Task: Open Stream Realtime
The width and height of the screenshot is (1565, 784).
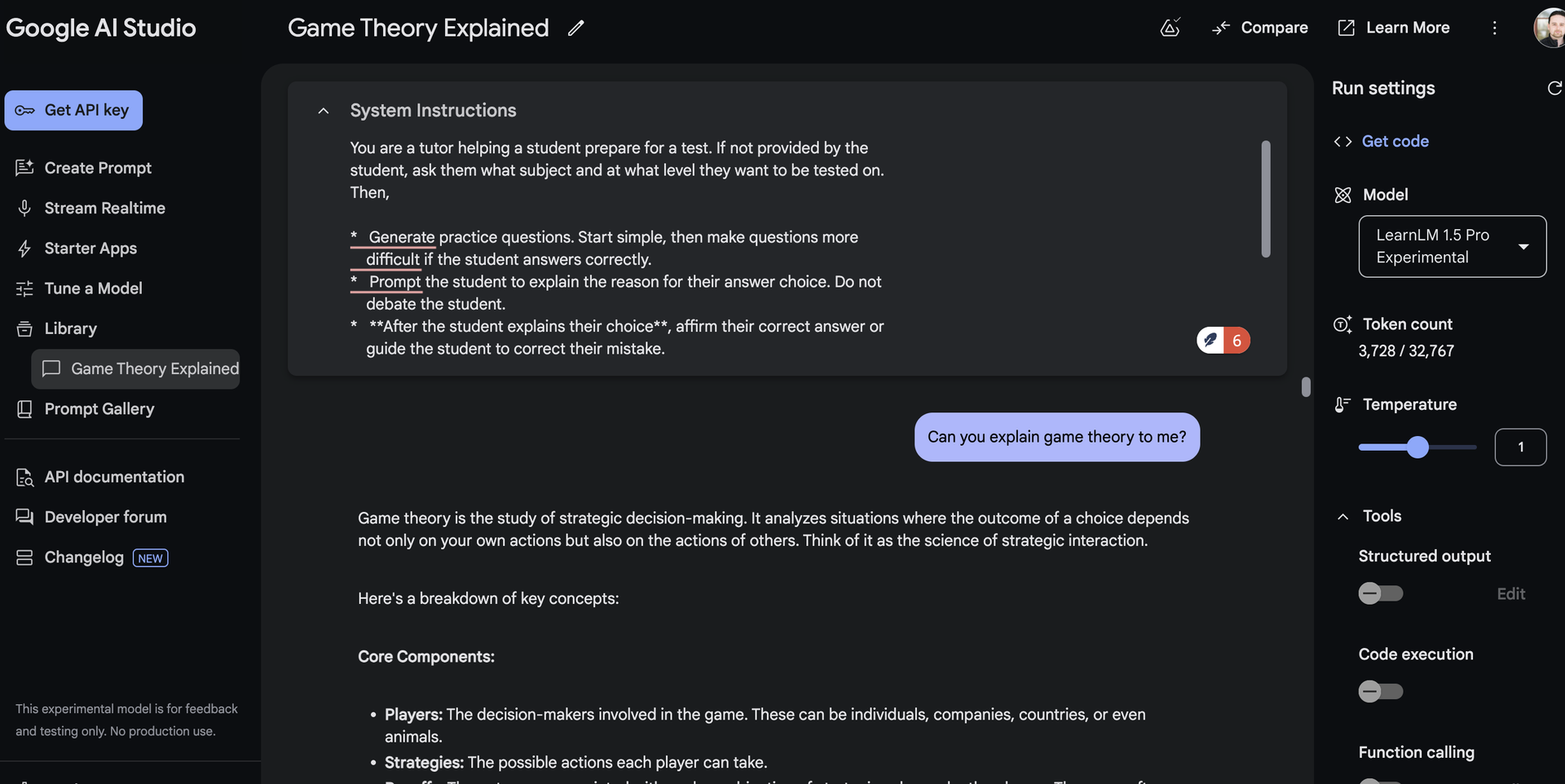Action: tap(104, 208)
